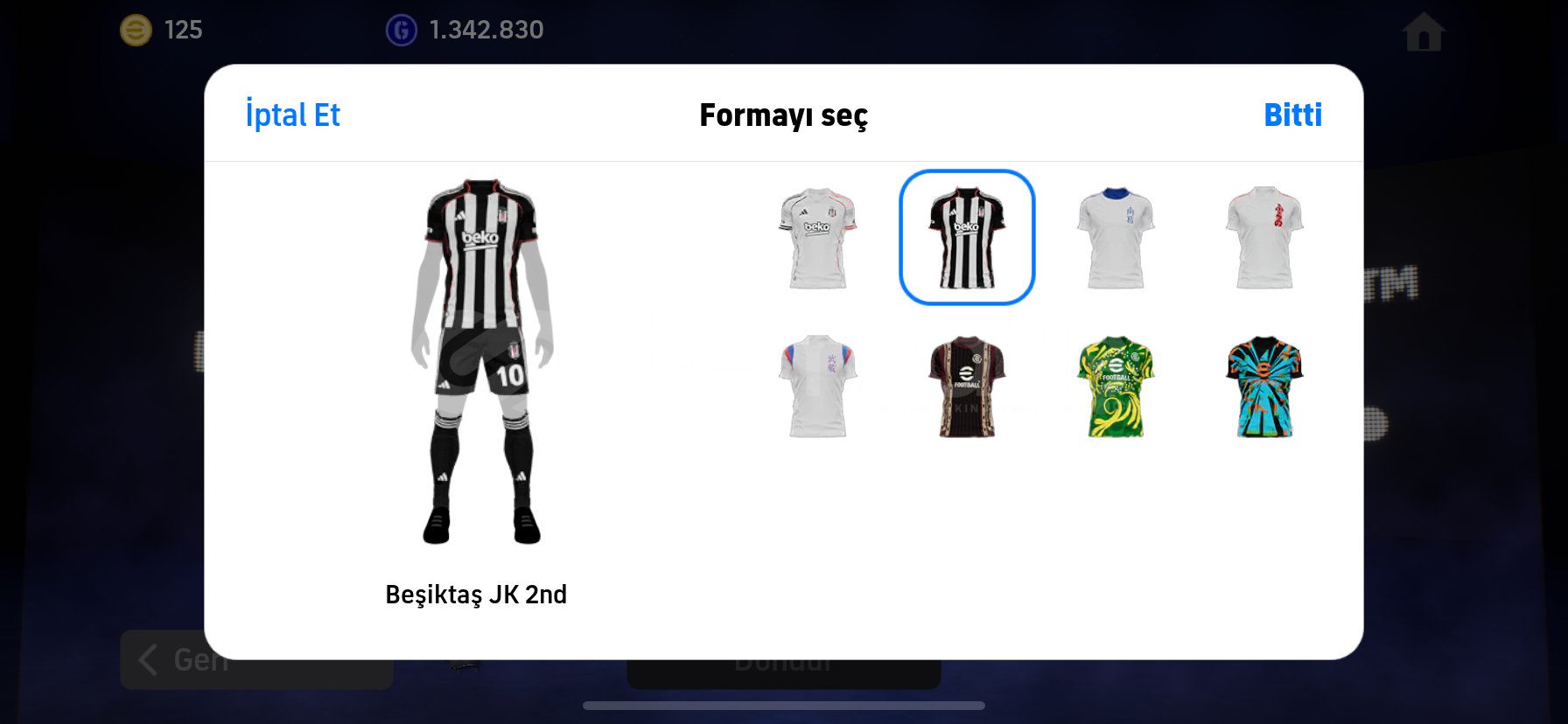Tap the Geri back button
1568x724 pixels.
pyautogui.click(x=256, y=659)
